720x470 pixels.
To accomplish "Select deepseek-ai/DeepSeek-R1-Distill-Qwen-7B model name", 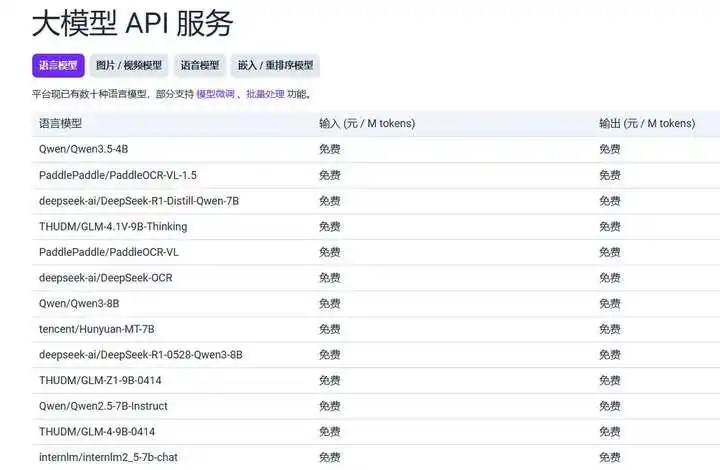I will click(x=139, y=201).
